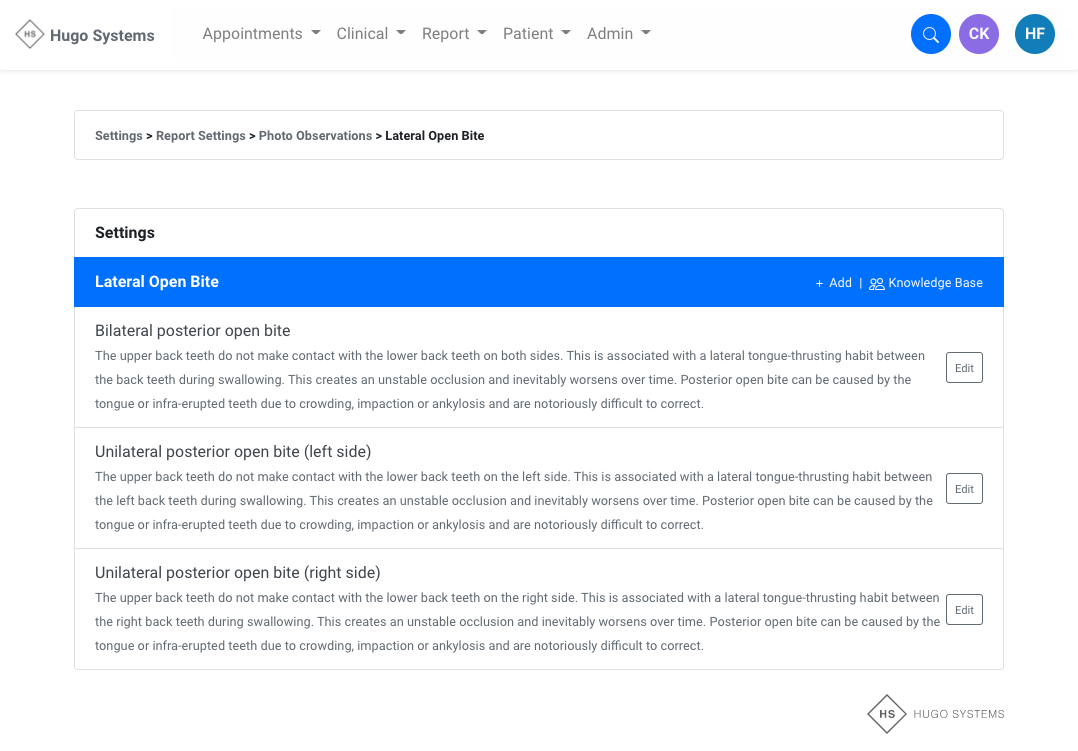Viewport: 1078px width, 751px height.
Task: Open the HF profile avatar
Action: pos(1034,34)
